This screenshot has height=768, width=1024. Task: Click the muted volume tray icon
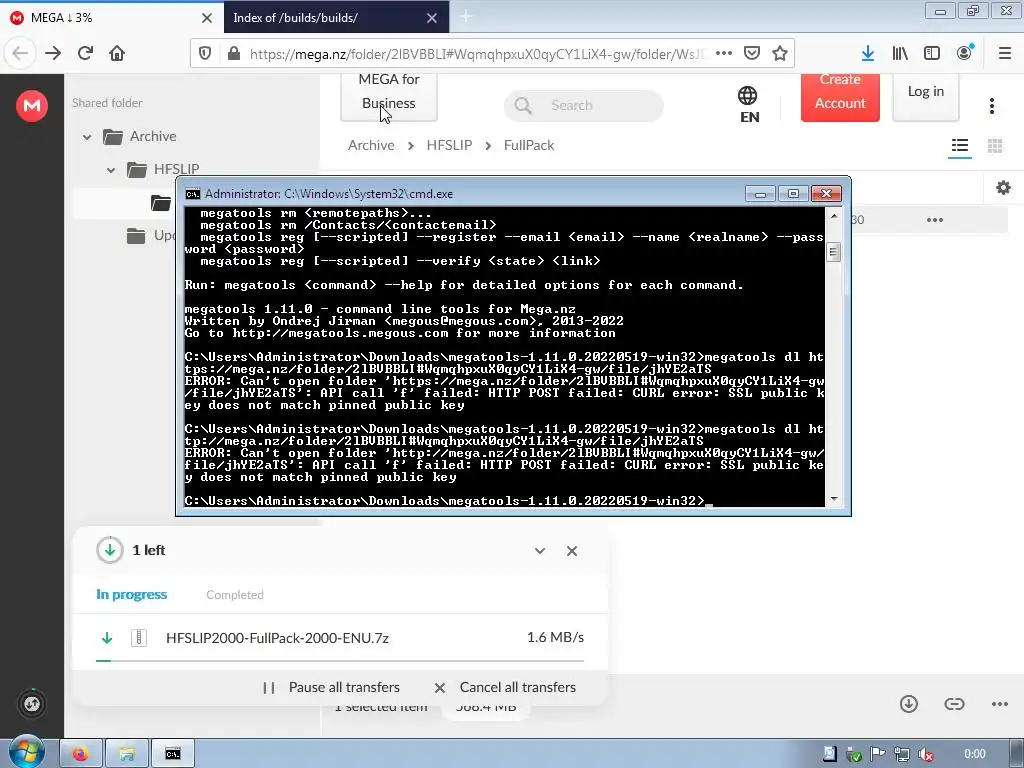point(925,754)
